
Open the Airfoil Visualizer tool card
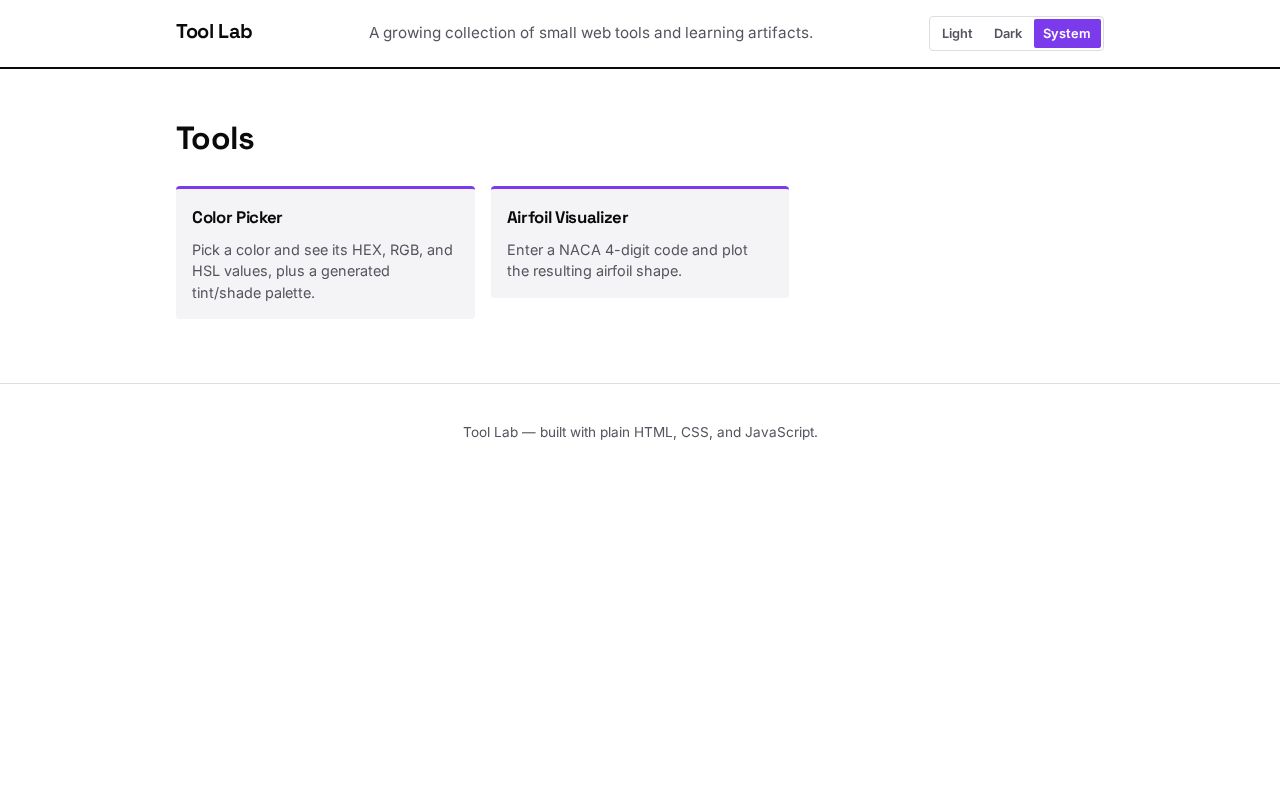click(x=640, y=242)
